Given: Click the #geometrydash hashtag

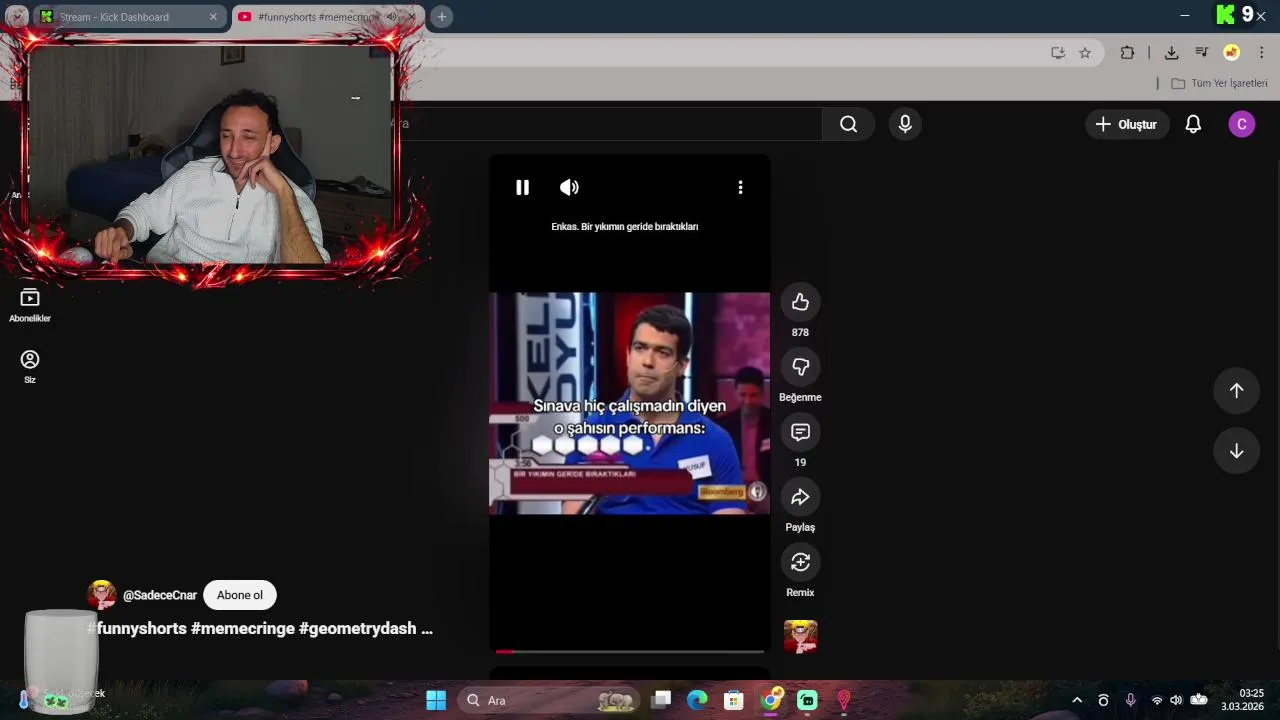Looking at the screenshot, I should (x=357, y=628).
